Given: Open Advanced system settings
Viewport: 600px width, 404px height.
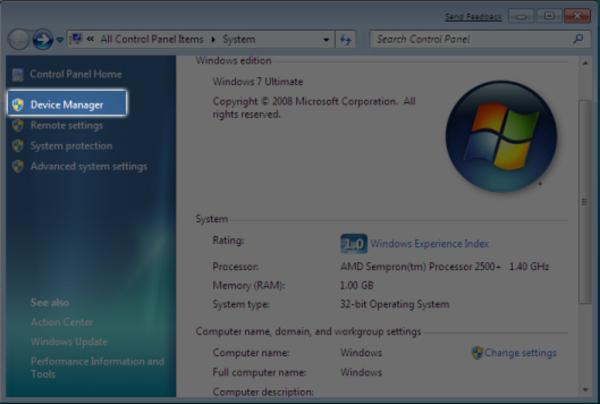Looking at the screenshot, I should 88,167.
